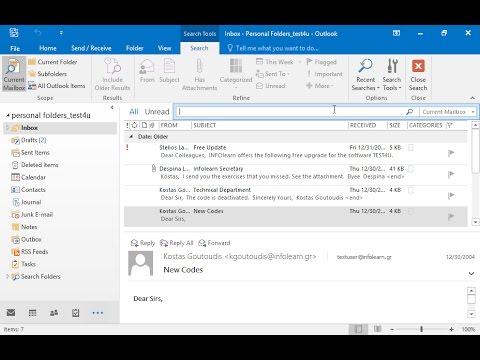Expand message header details chevron
This screenshot has width=480, height=360.
[471, 273]
